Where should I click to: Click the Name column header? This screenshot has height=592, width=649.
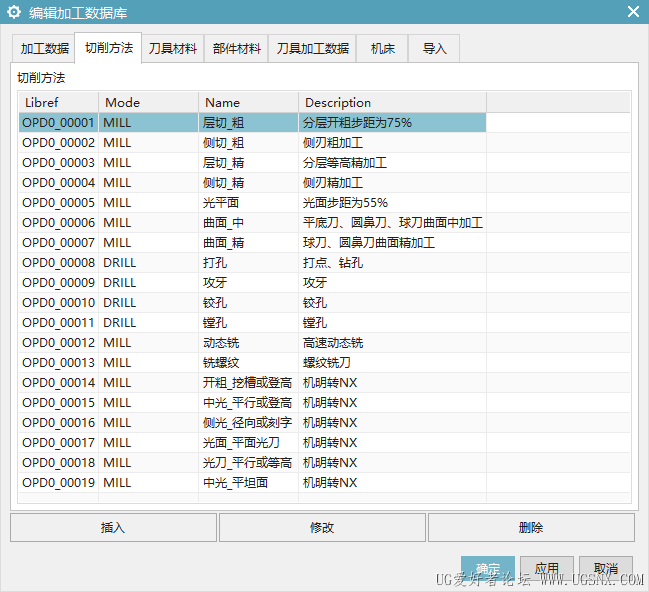pos(248,102)
